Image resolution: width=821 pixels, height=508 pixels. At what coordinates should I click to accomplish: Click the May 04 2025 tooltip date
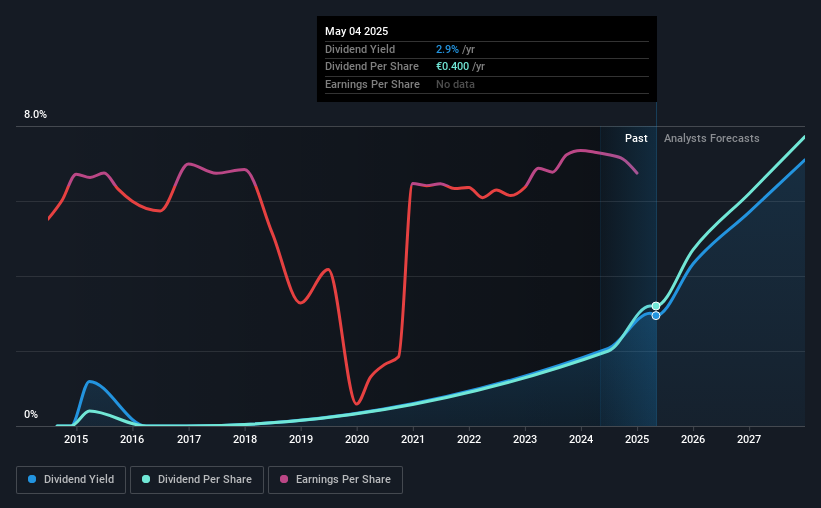point(357,31)
